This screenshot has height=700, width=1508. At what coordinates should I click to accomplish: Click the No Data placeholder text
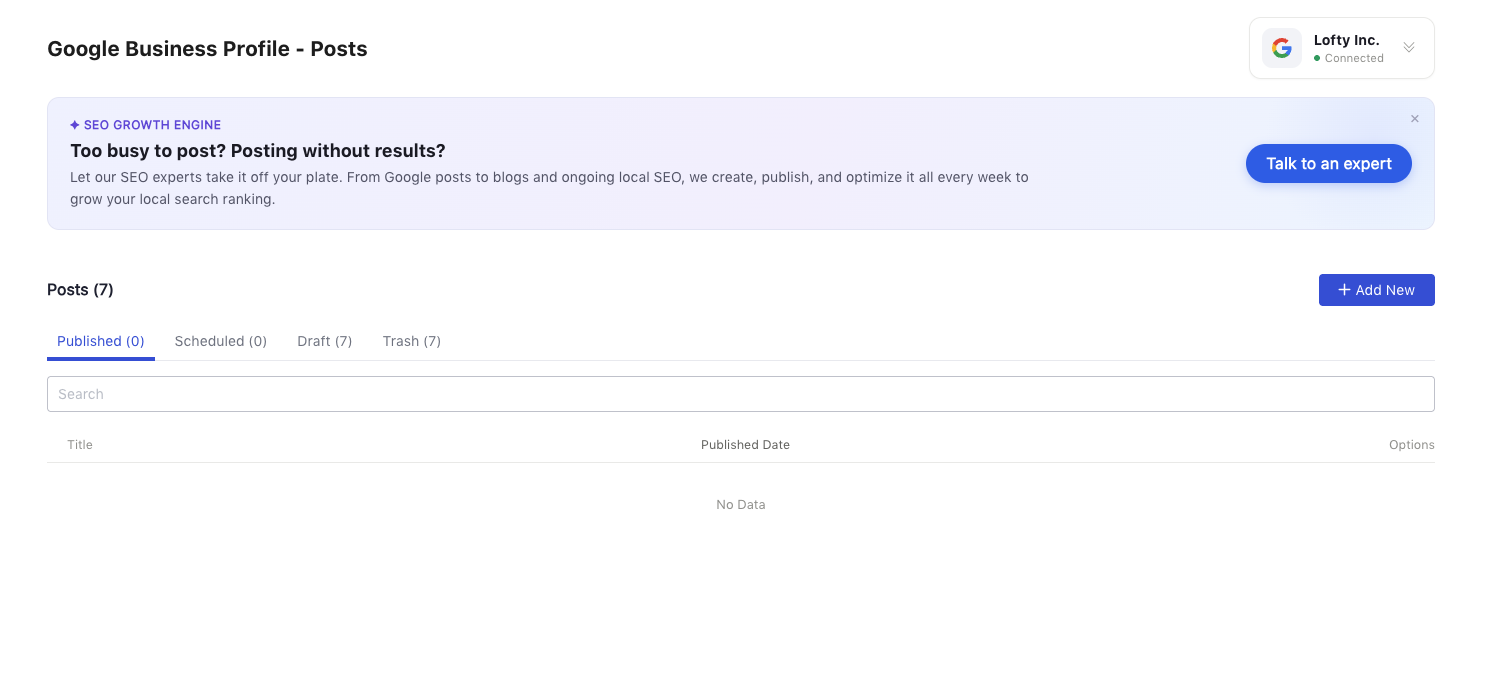coord(741,505)
